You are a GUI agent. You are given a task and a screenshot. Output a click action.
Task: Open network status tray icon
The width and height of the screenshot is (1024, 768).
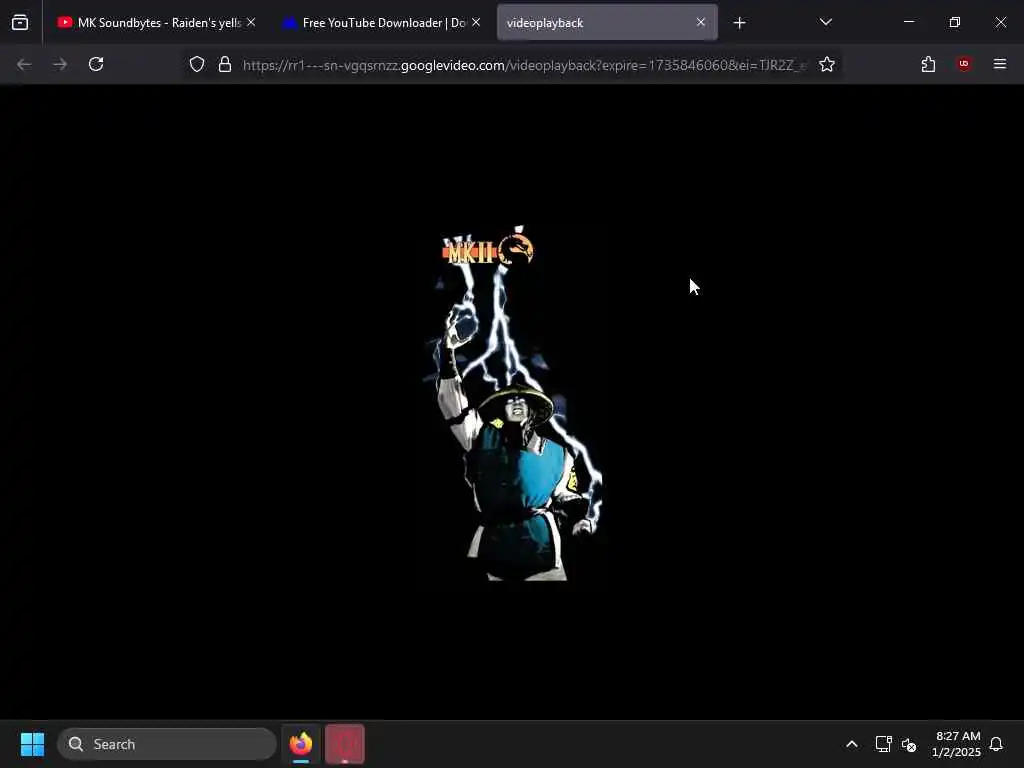[883, 744]
